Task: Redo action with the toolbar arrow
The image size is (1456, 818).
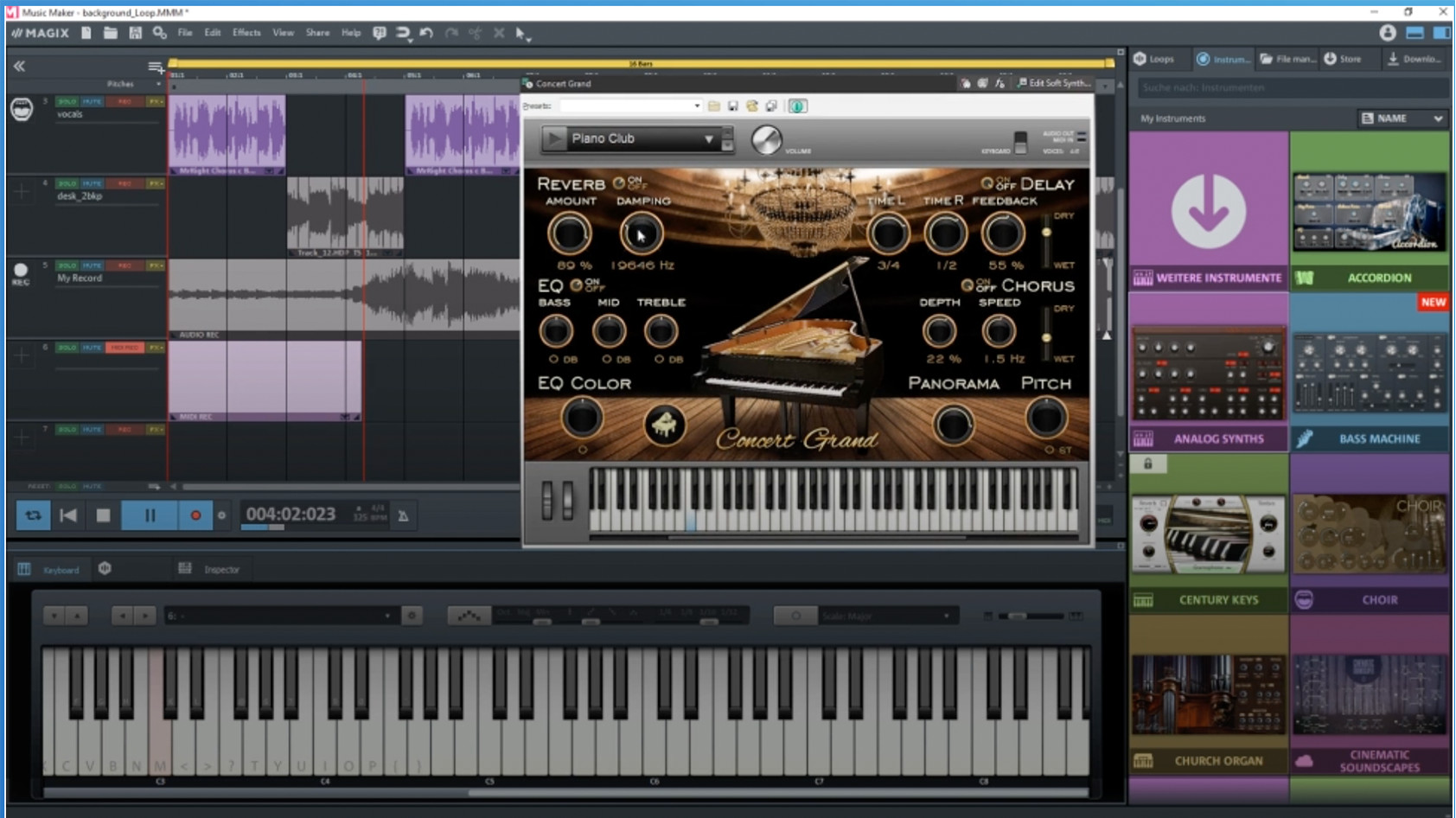Action: pos(450,33)
